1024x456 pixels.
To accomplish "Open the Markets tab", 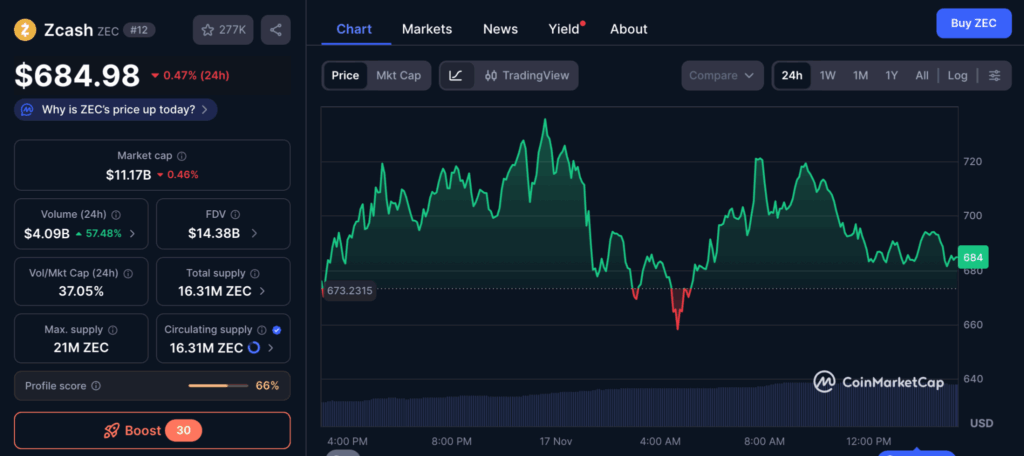I will [x=427, y=29].
